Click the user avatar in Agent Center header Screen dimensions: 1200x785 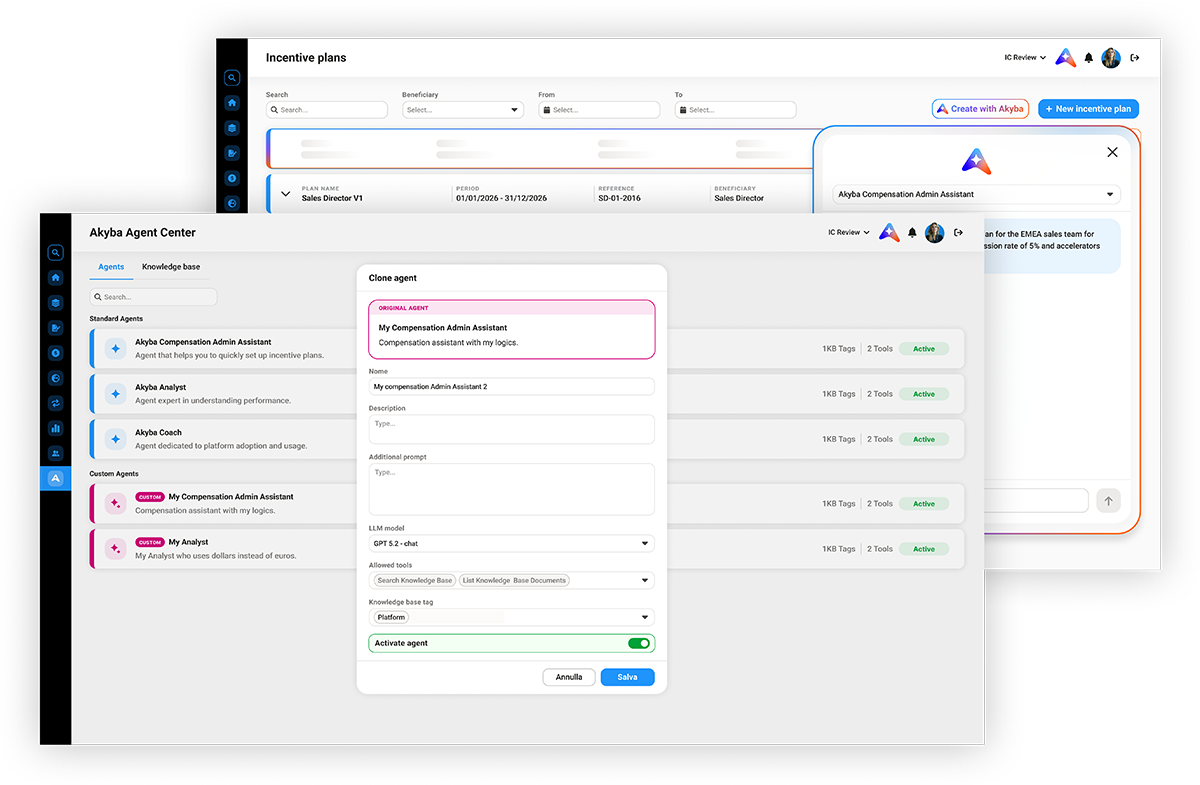(x=934, y=233)
